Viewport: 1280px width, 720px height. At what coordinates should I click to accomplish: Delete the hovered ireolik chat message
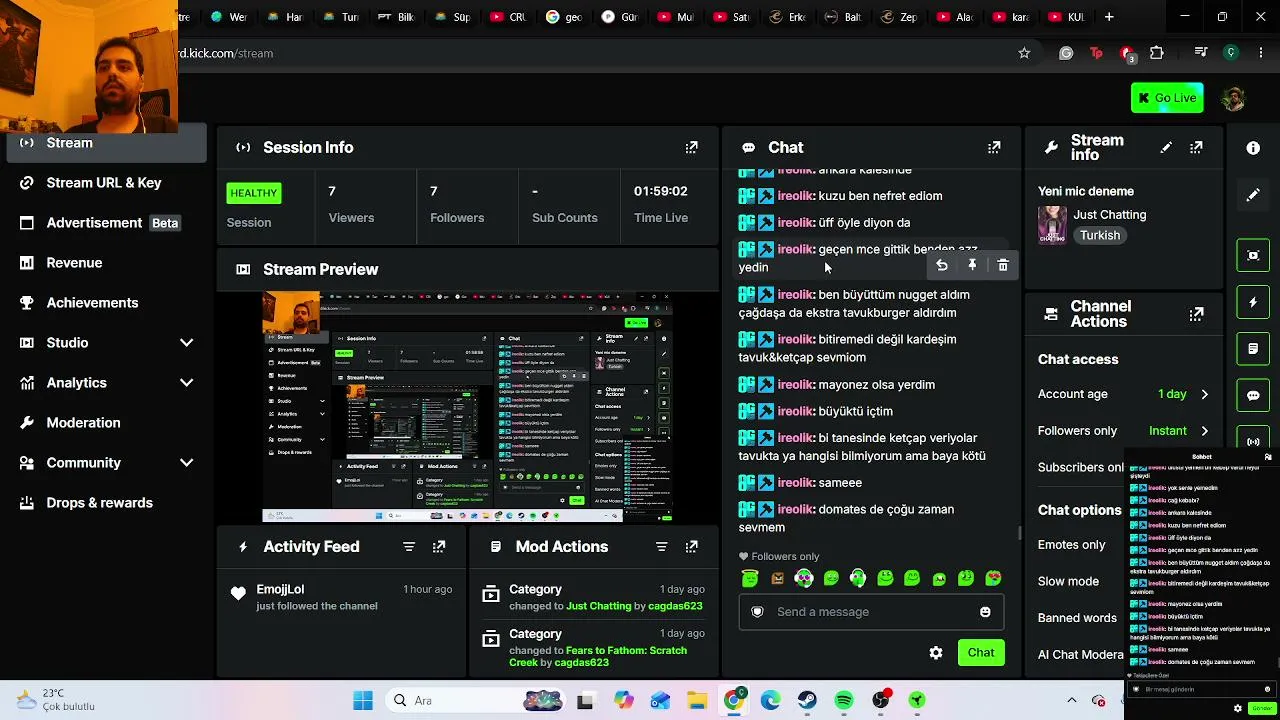pos(1003,265)
